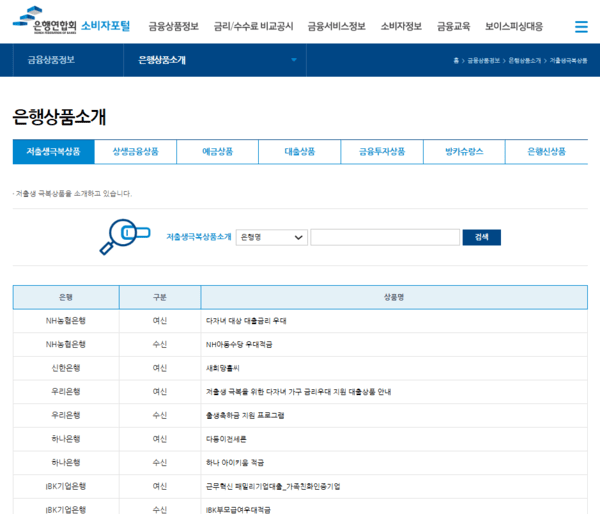Open the 금리/수수료 비교공시 menu
This screenshot has width=600, height=514.
[253, 26]
